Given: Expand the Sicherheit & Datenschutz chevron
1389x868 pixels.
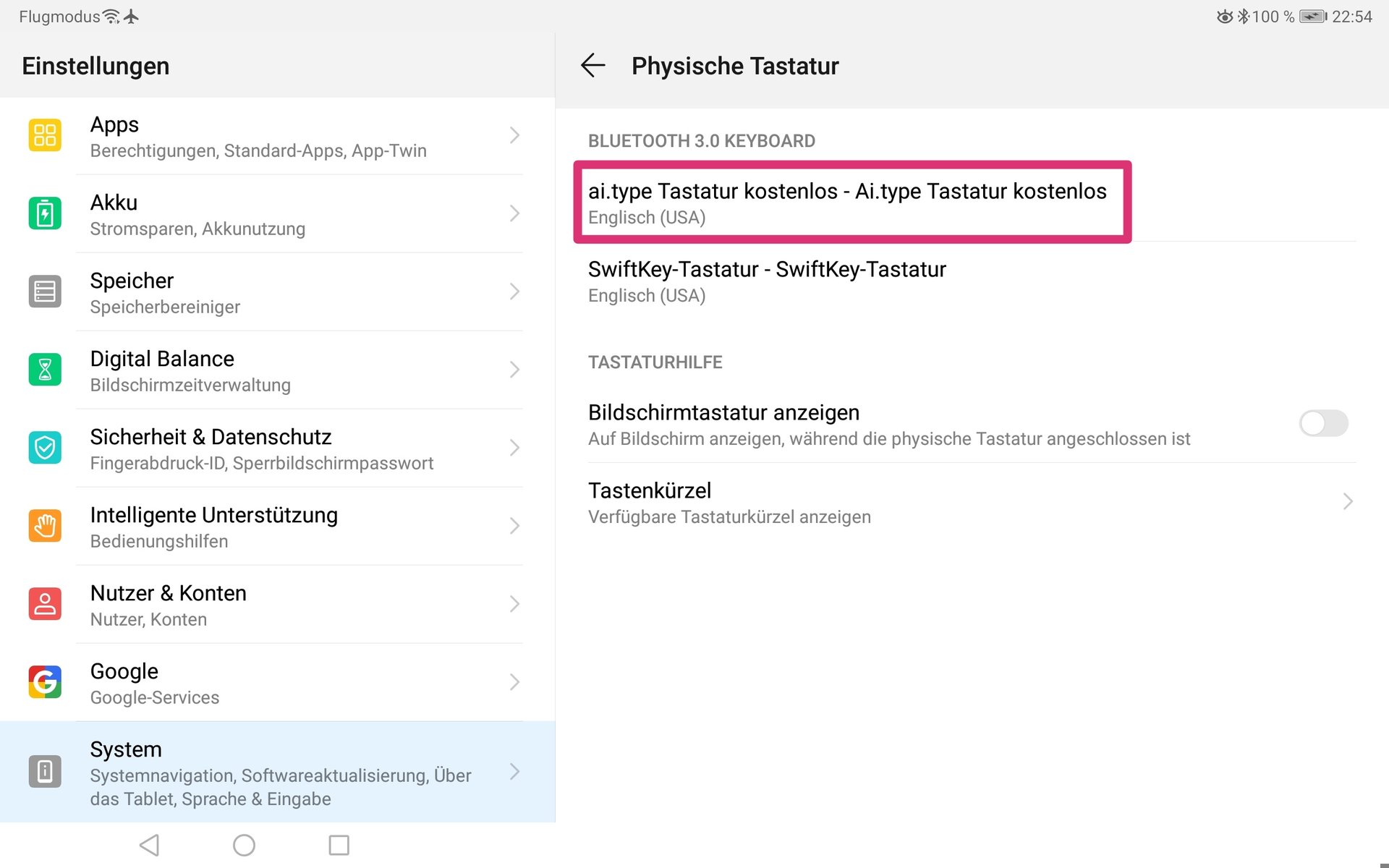Looking at the screenshot, I should [x=514, y=448].
